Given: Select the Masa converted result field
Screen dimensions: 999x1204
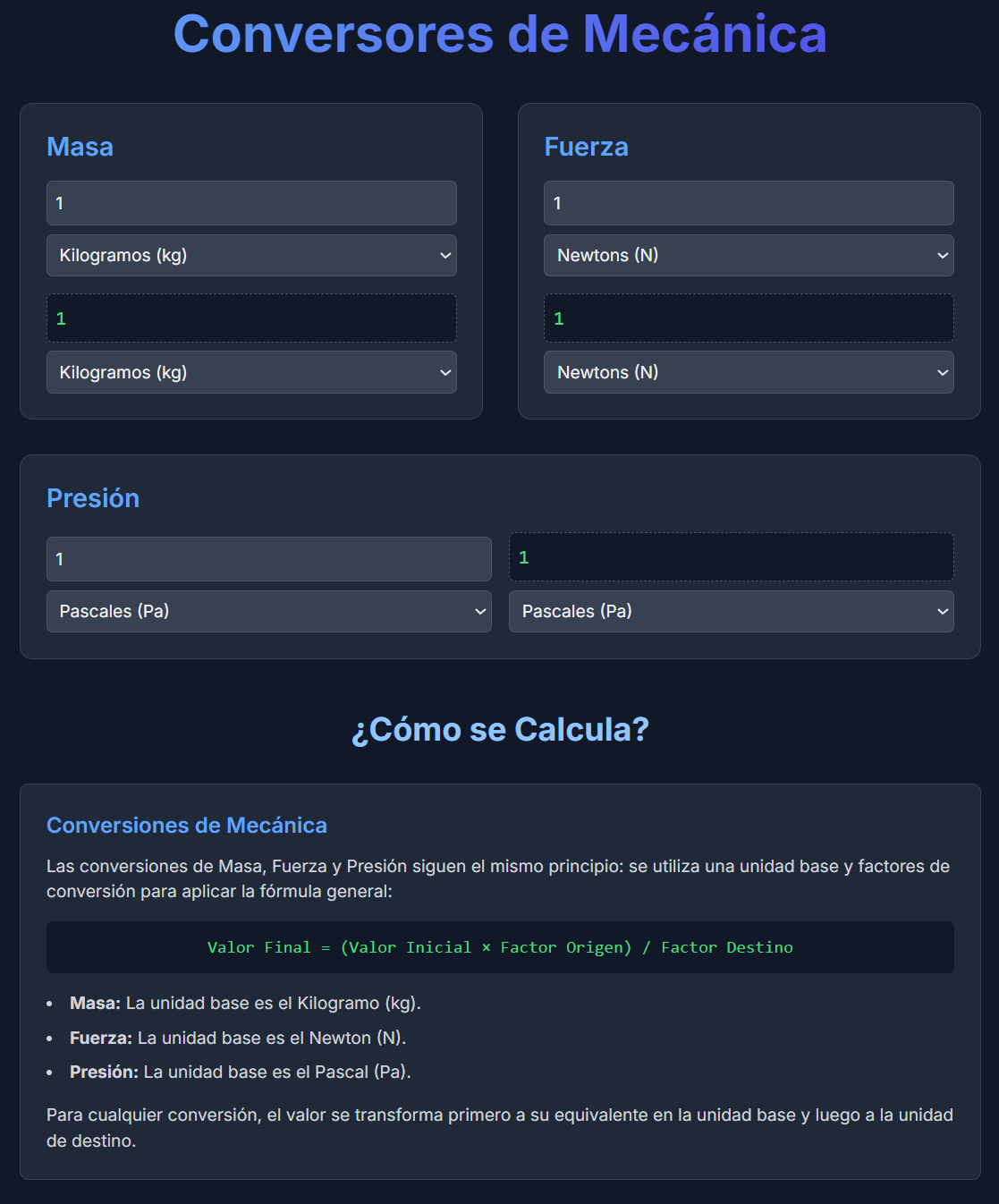Looking at the screenshot, I should tap(251, 318).
